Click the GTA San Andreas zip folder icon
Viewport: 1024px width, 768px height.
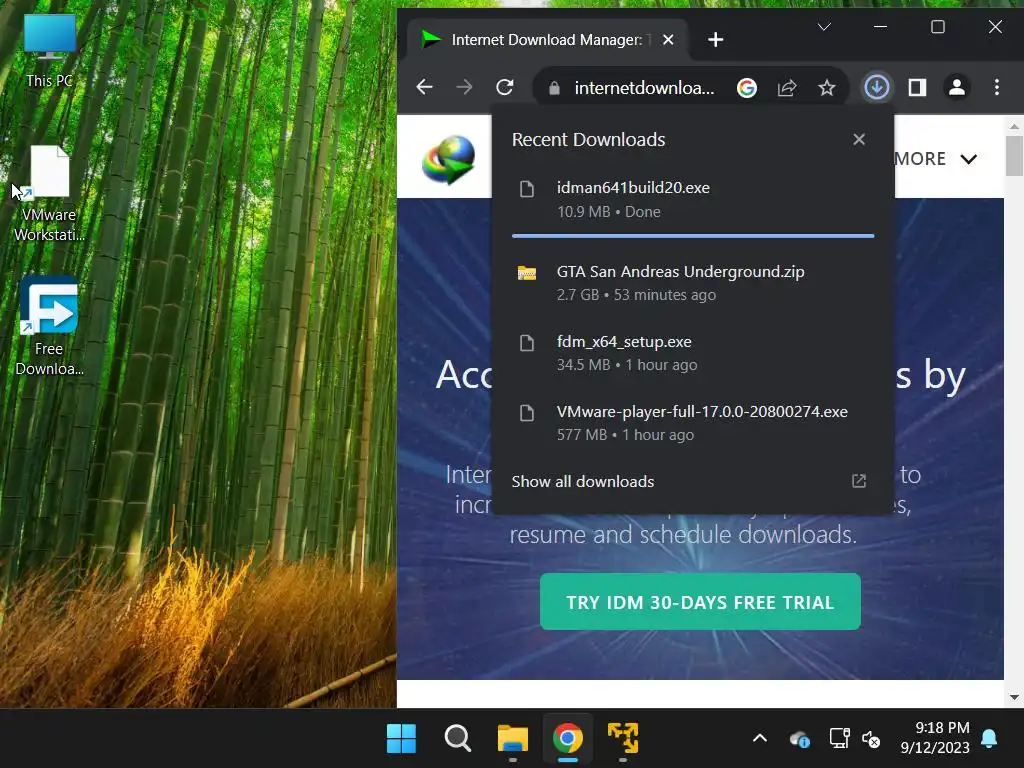[526, 273]
